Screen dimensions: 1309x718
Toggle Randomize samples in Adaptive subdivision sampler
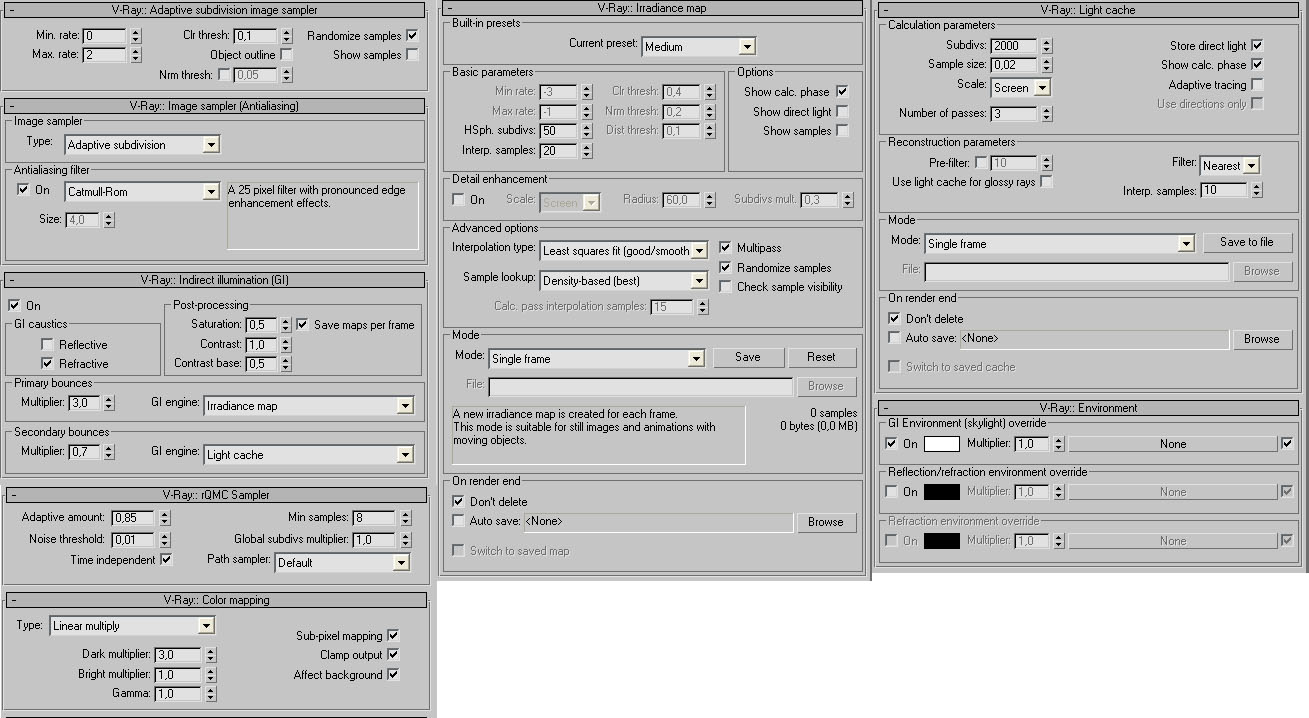click(412, 36)
